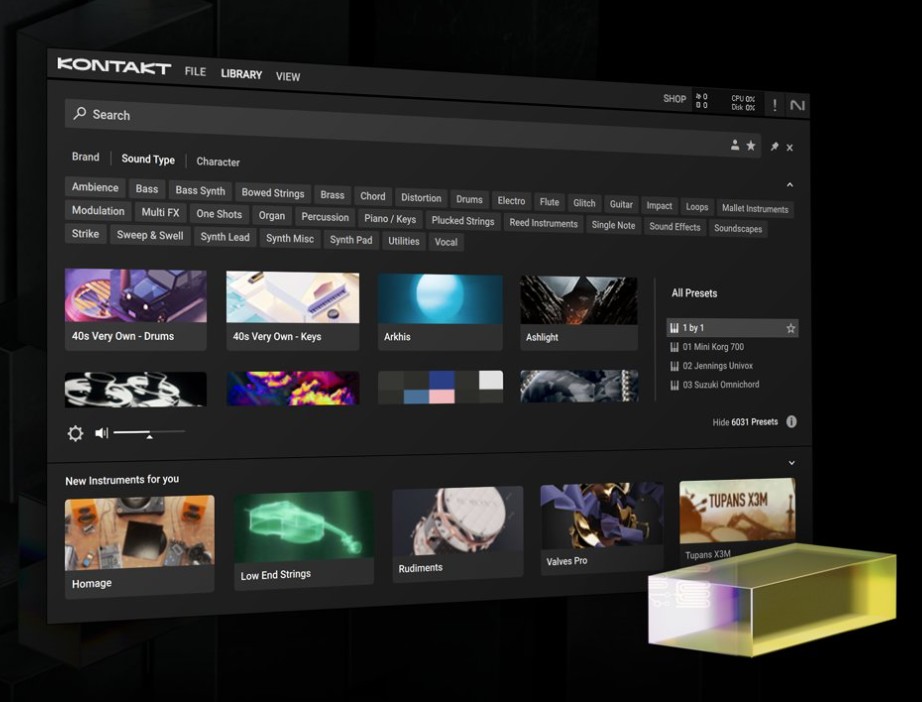922x702 pixels.
Task: Click the keyboard icon beside 01 Mini Korg 700
Action: (674, 347)
